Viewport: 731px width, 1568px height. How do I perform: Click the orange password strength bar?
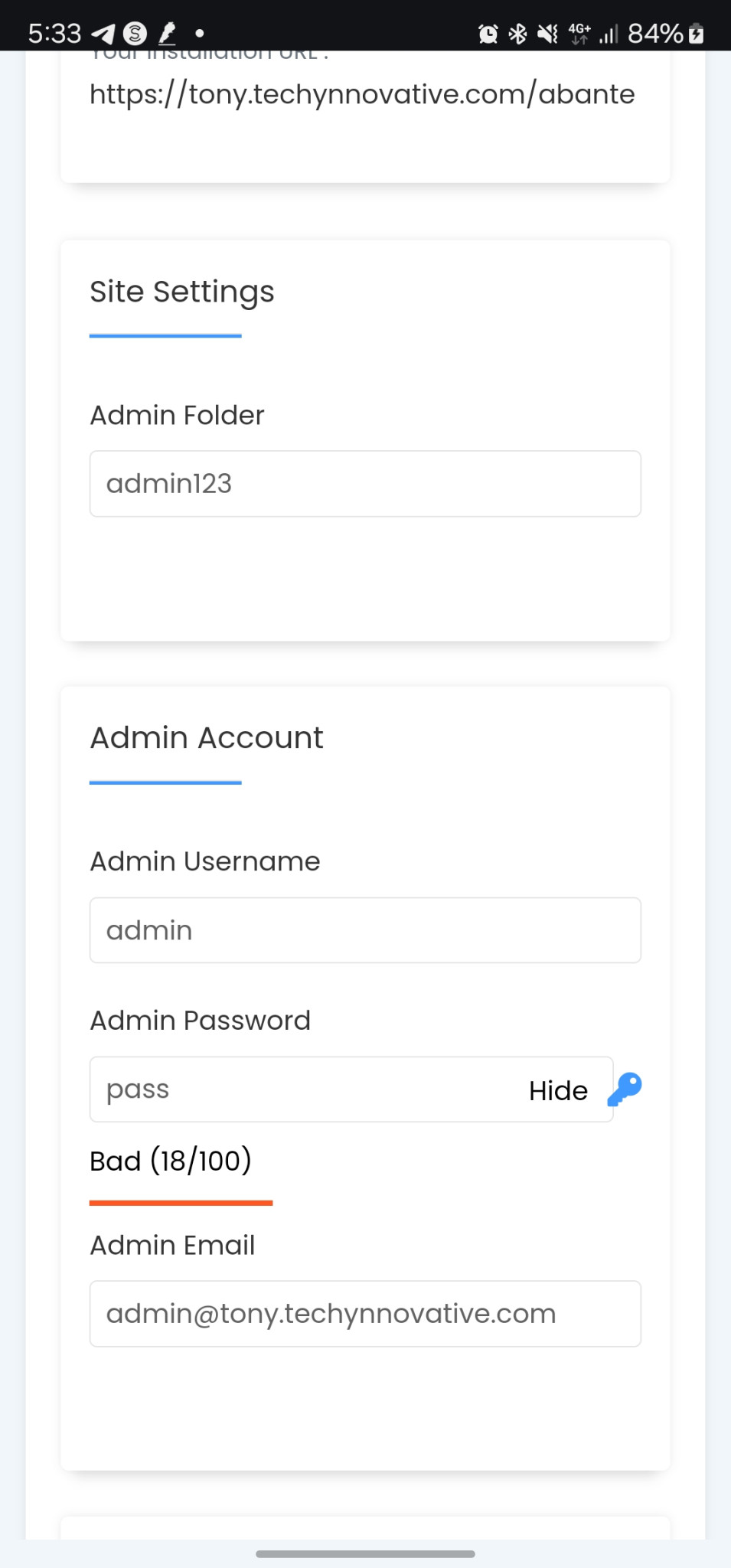click(181, 1203)
